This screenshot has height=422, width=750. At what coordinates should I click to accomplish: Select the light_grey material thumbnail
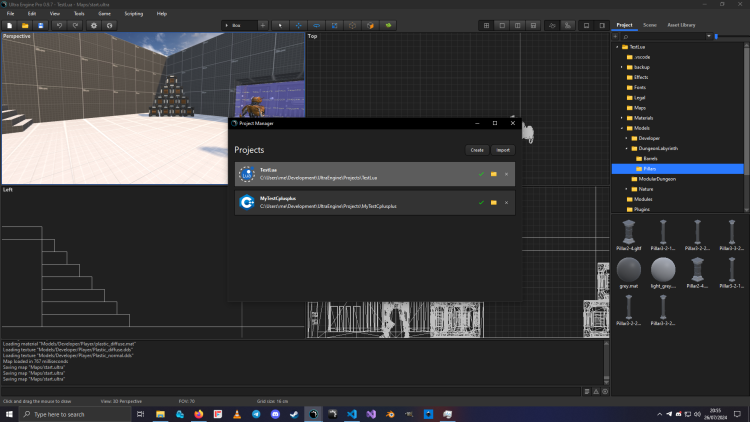coord(663,272)
